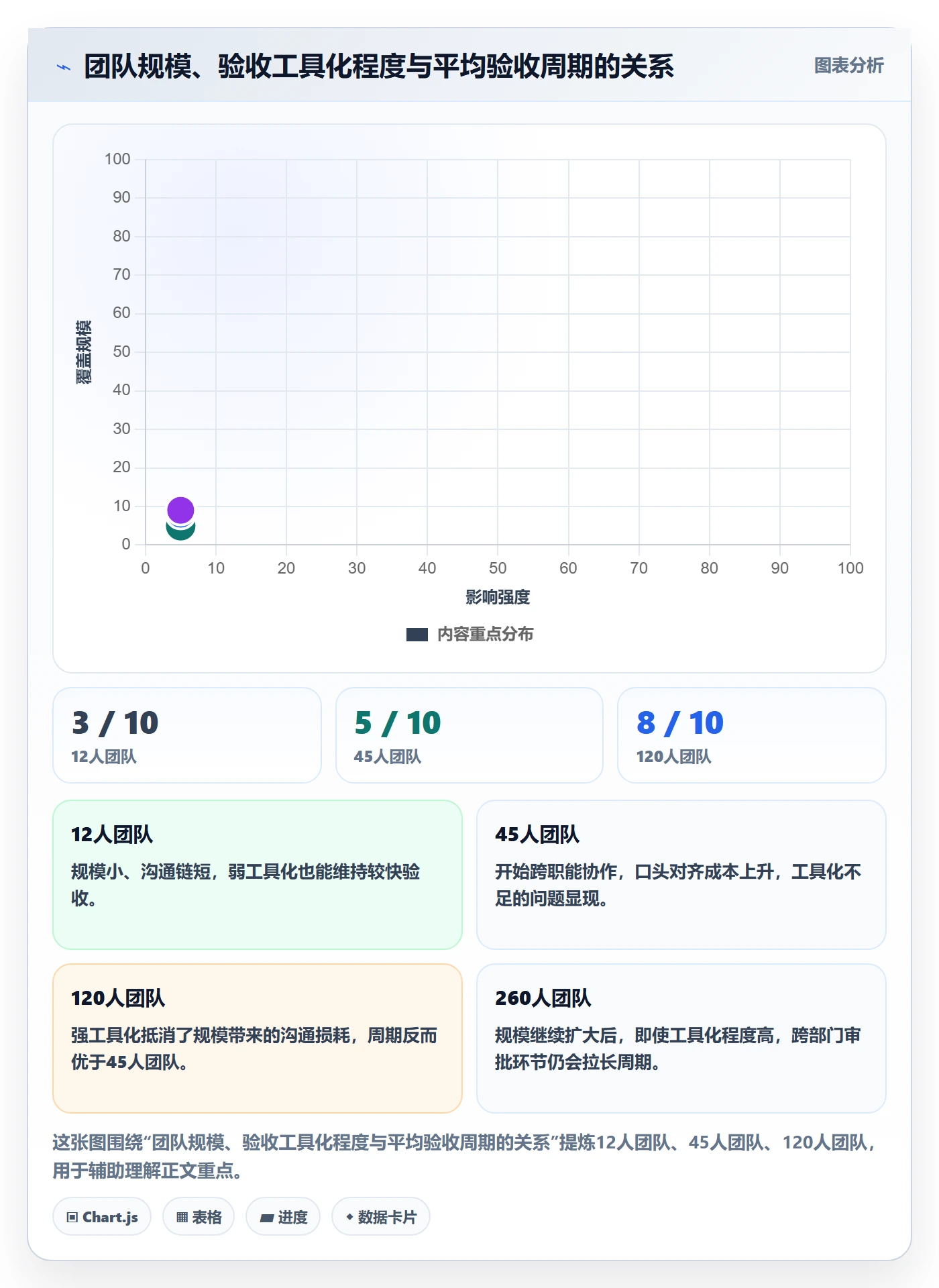Toggle the 内容重点分布 legend color box
This screenshot has height=1288, width=939.
[x=417, y=635]
